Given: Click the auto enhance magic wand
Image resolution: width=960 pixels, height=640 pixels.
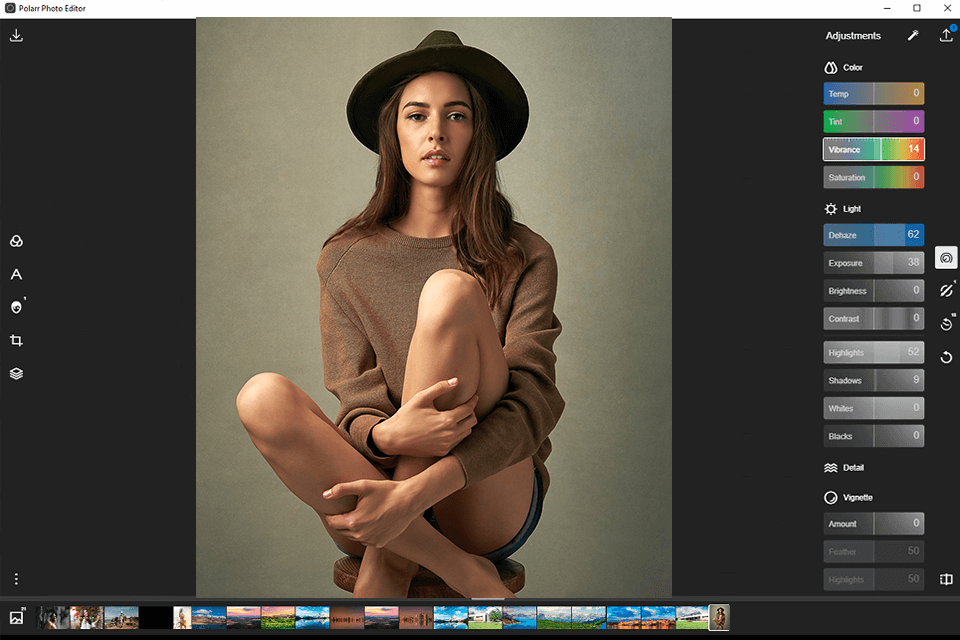Looking at the screenshot, I should 913,36.
